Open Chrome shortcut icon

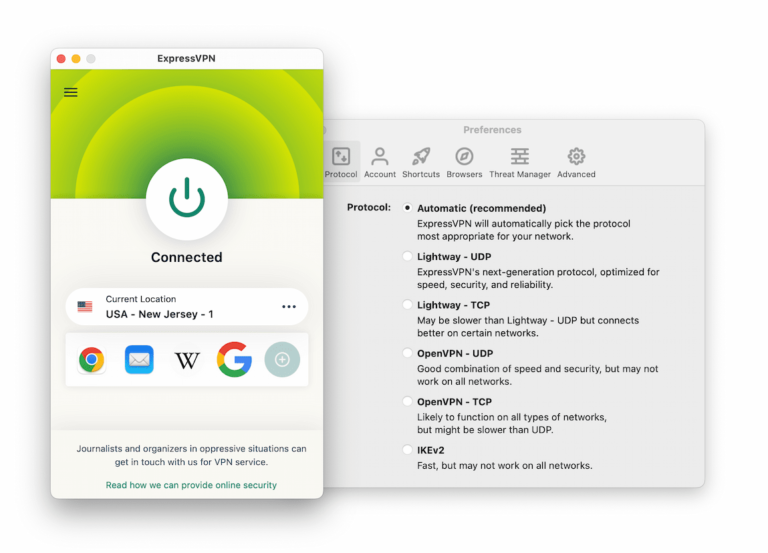point(92,360)
